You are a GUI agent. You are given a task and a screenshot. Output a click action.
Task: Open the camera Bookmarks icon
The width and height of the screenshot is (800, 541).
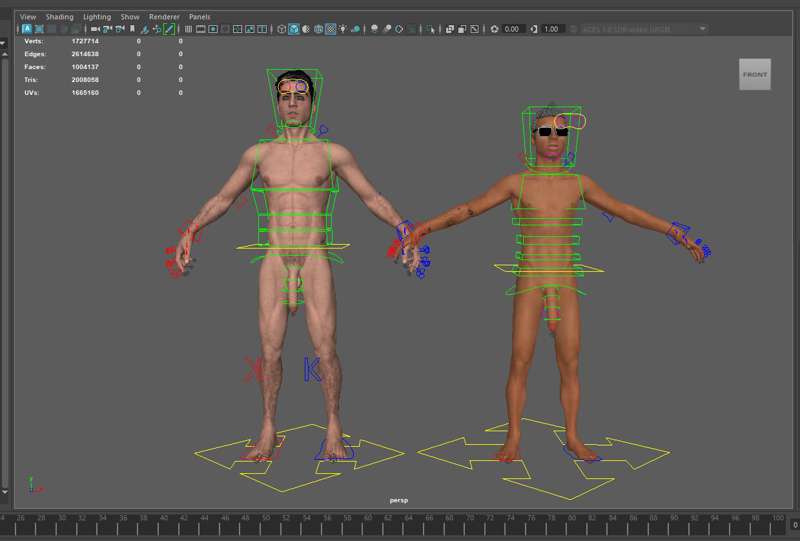132,29
